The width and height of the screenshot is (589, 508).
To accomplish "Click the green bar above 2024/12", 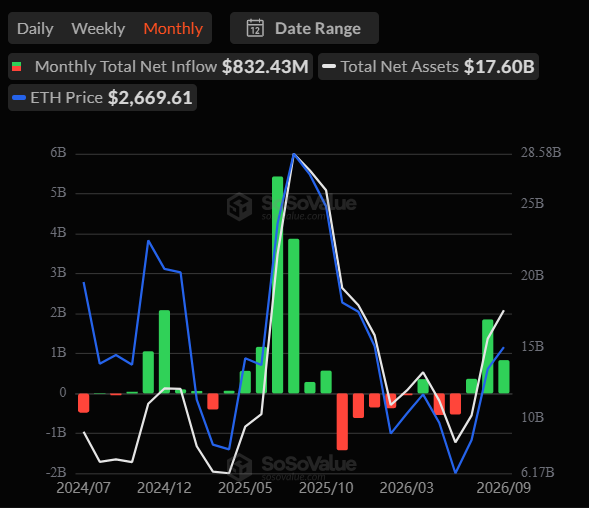I will pyautogui.click(x=165, y=352).
